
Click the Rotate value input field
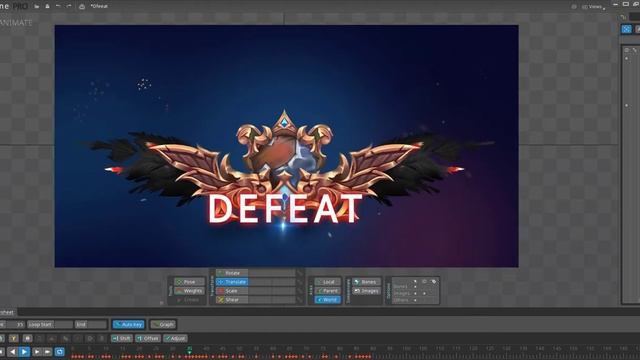click(x=271, y=273)
